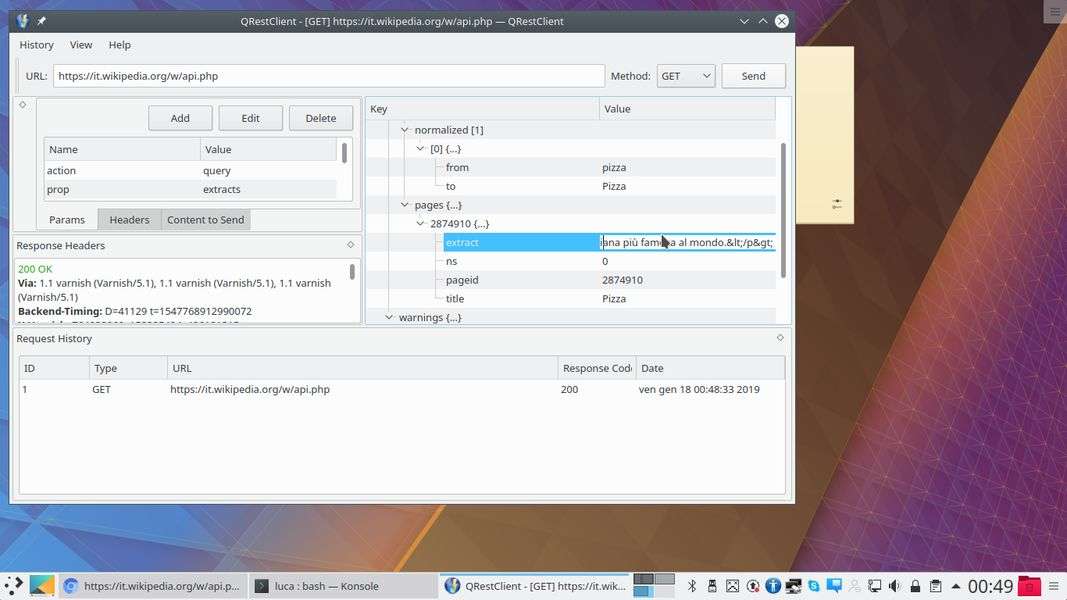The height and width of the screenshot is (600, 1067).
Task: Switch to the Headers tab
Action: click(129, 220)
